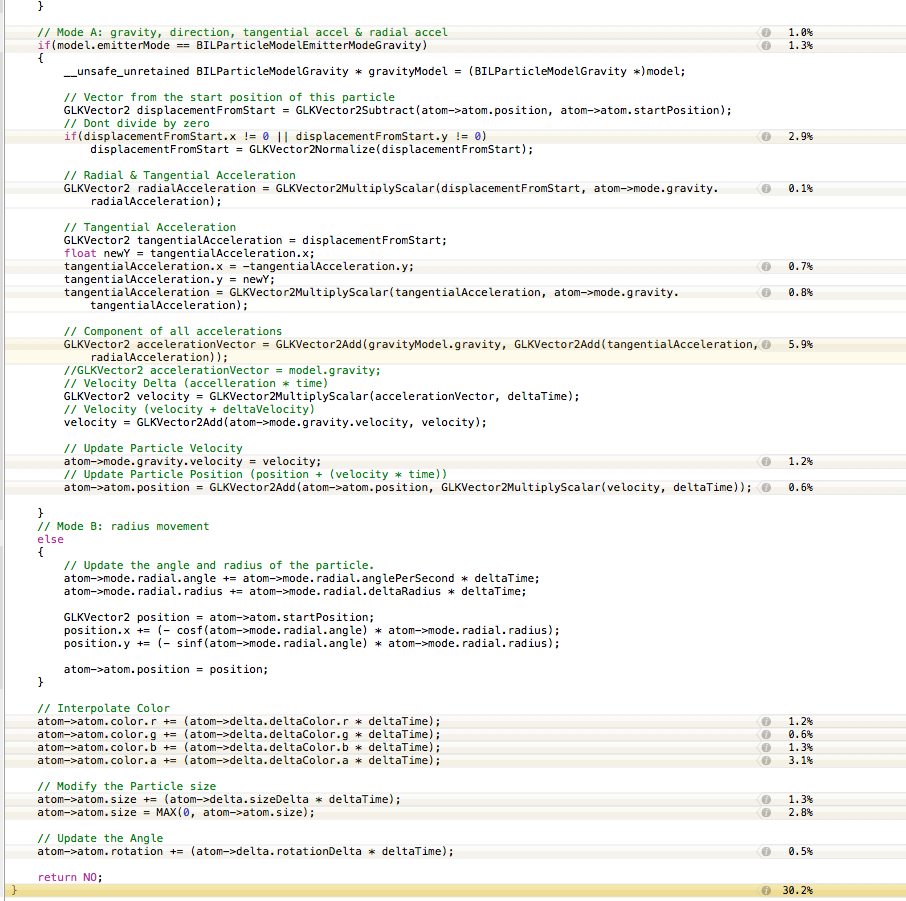Open info icon next to 30.2% annotation

pos(765,891)
